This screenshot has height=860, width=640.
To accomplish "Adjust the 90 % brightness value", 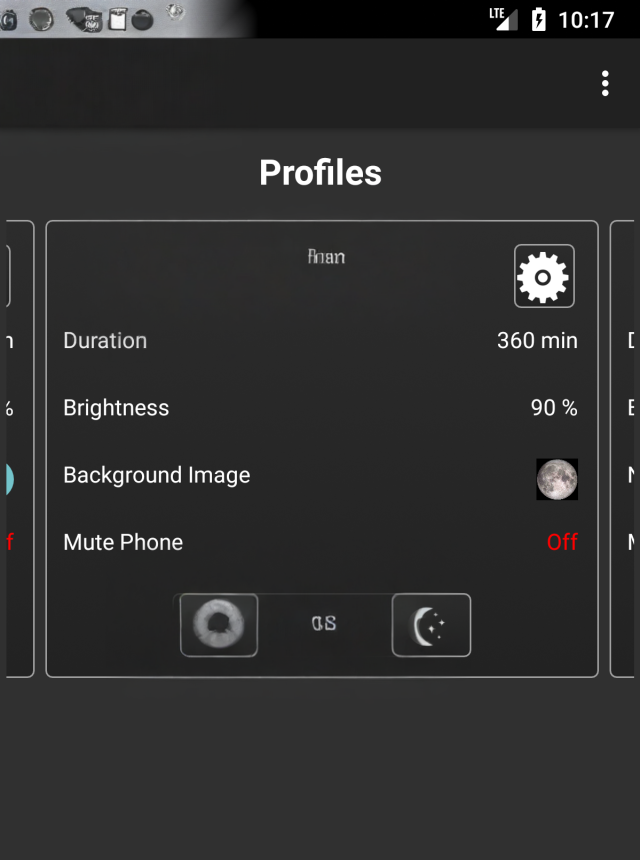I will pyautogui.click(x=554, y=408).
